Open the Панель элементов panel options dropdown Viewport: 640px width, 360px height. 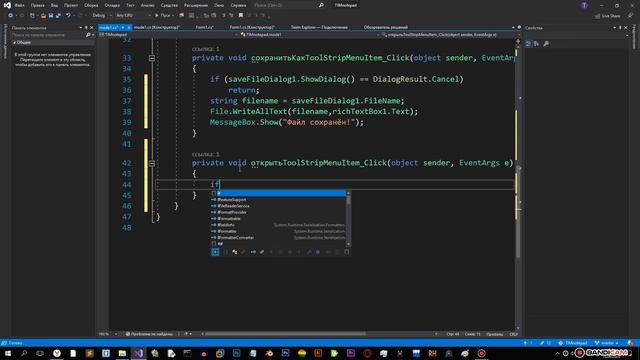[81, 28]
